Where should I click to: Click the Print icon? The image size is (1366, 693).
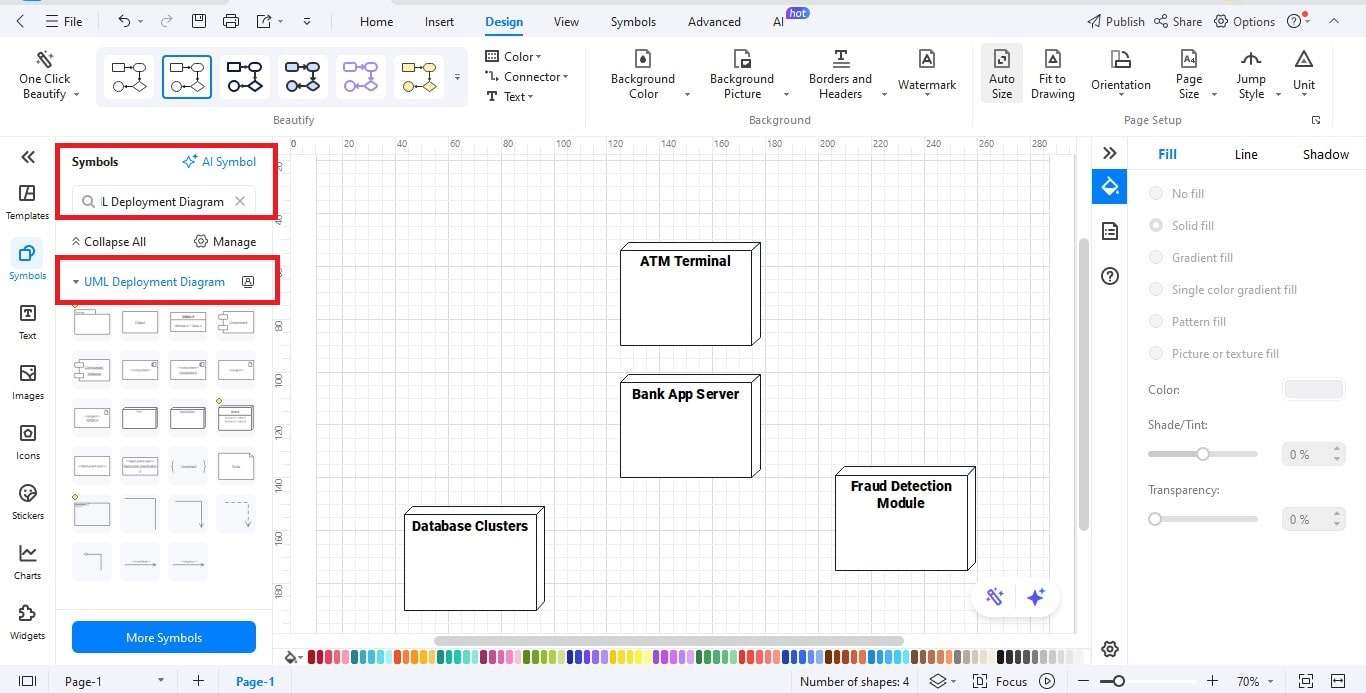[x=231, y=21]
